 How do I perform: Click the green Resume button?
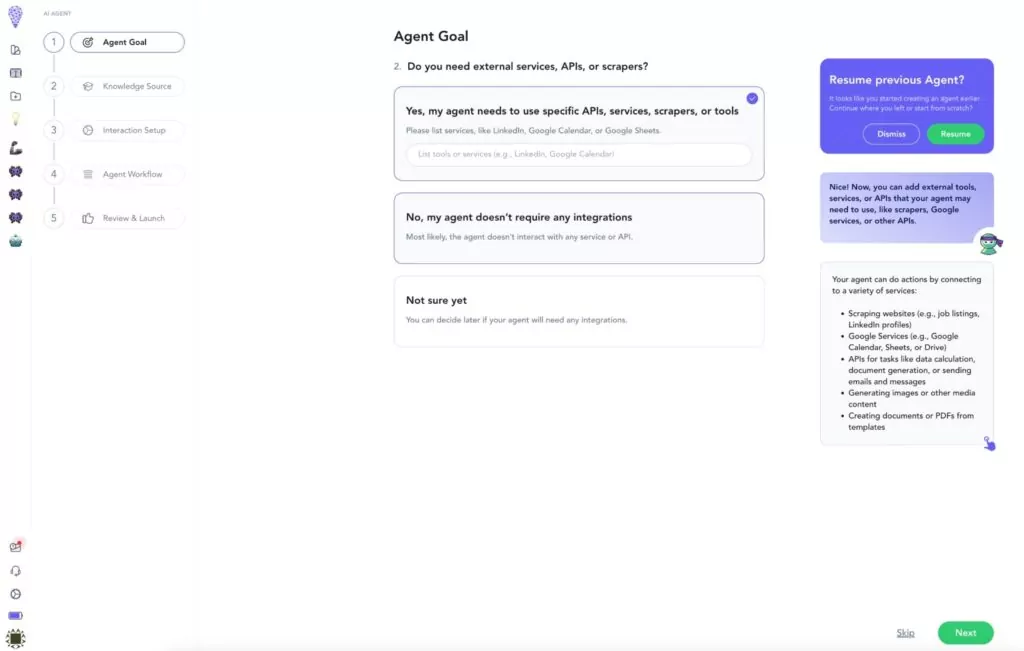coord(955,134)
